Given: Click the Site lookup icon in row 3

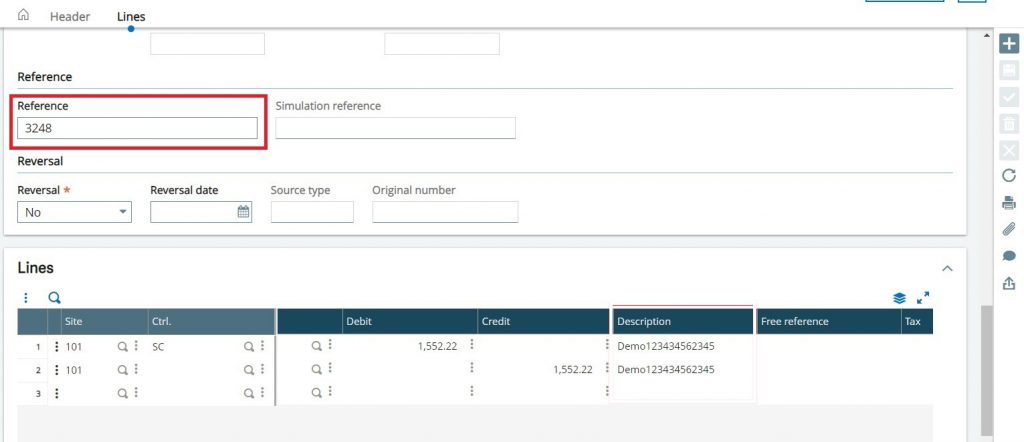Looking at the screenshot, I should tap(122, 393).
